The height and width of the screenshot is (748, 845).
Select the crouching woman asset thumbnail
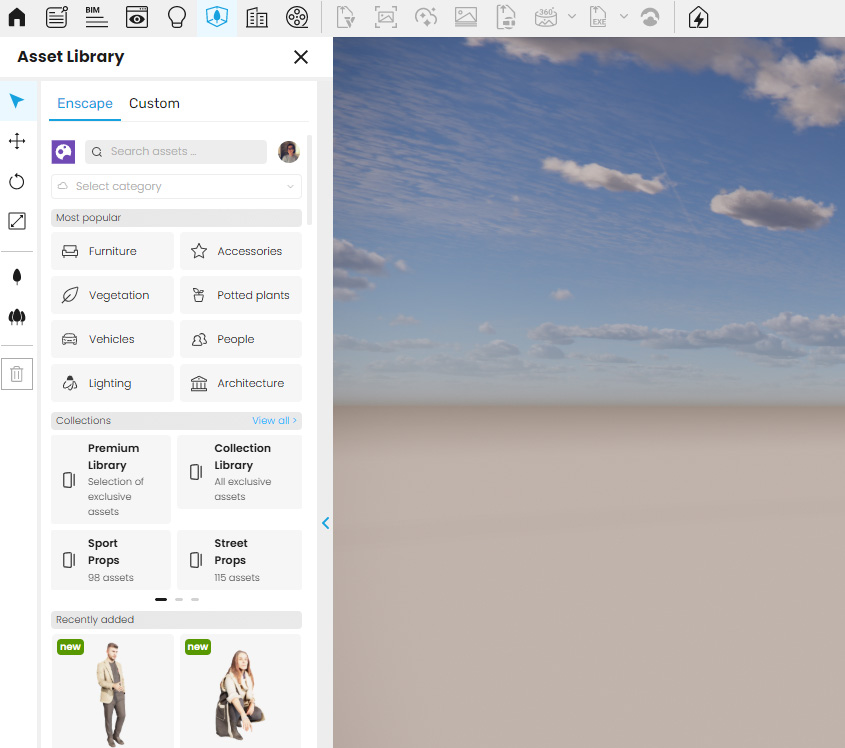click(240, 691)
